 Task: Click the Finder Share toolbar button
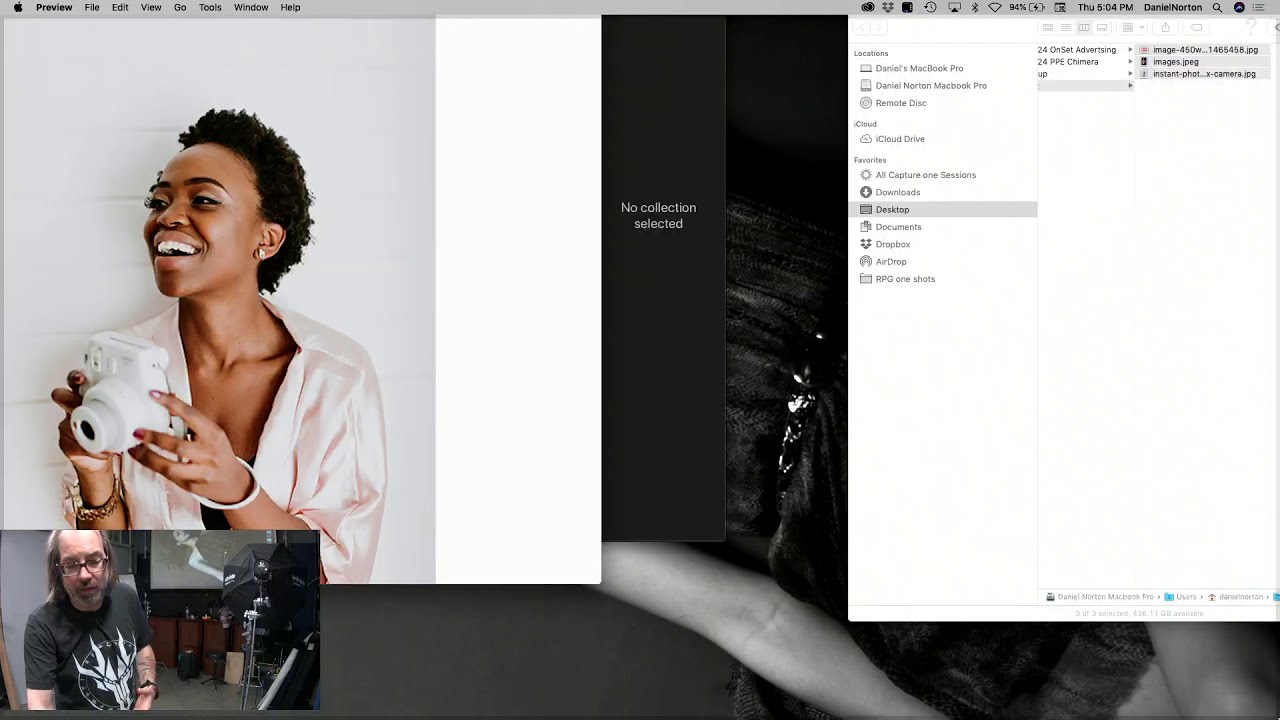click(x=1165, y=28)
